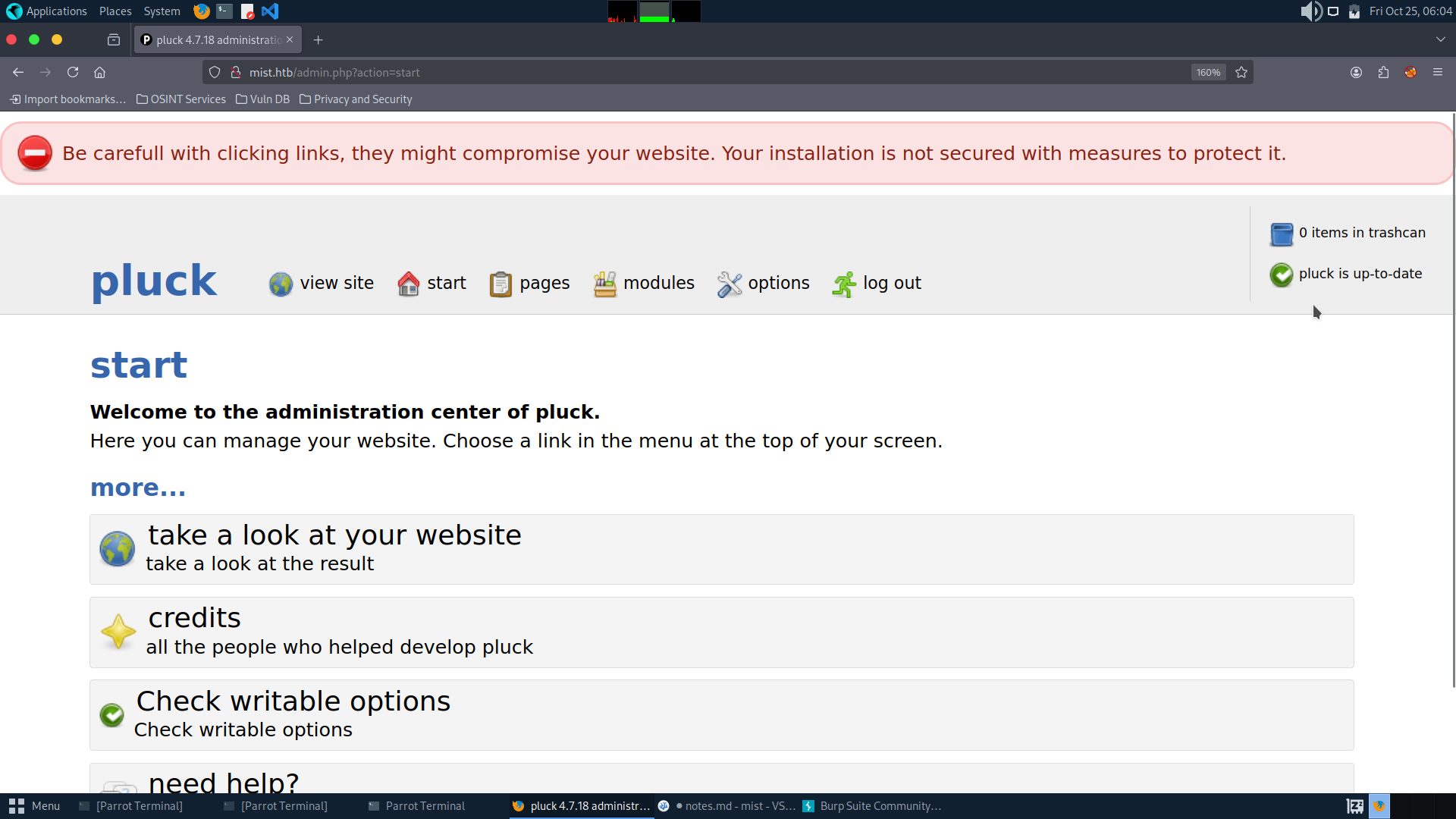Switch to Burp Suite Community taskbar item

872,806
